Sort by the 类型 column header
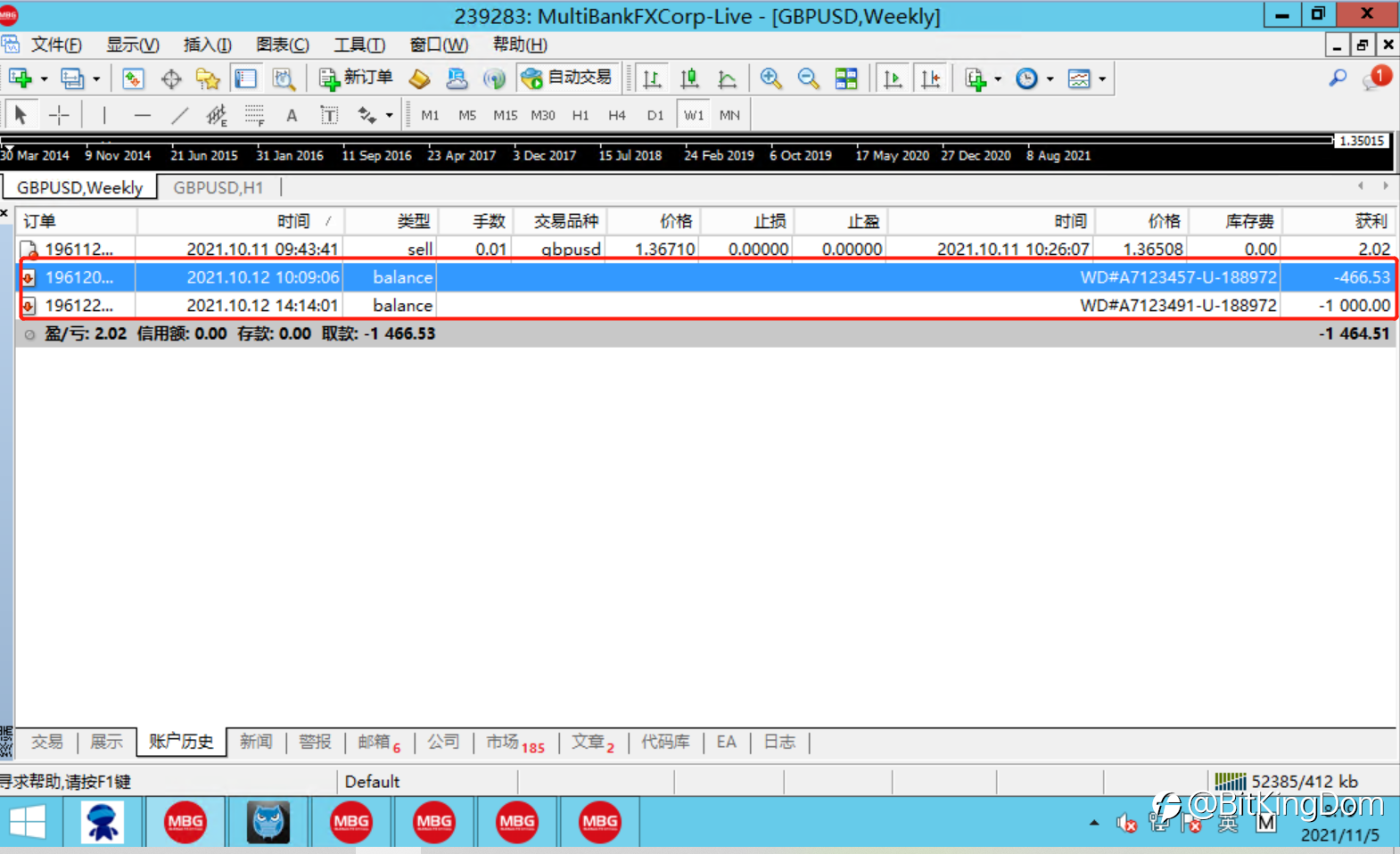Image resolution: width=1400 pixels, height=854 pixels. tap(391, 221)
